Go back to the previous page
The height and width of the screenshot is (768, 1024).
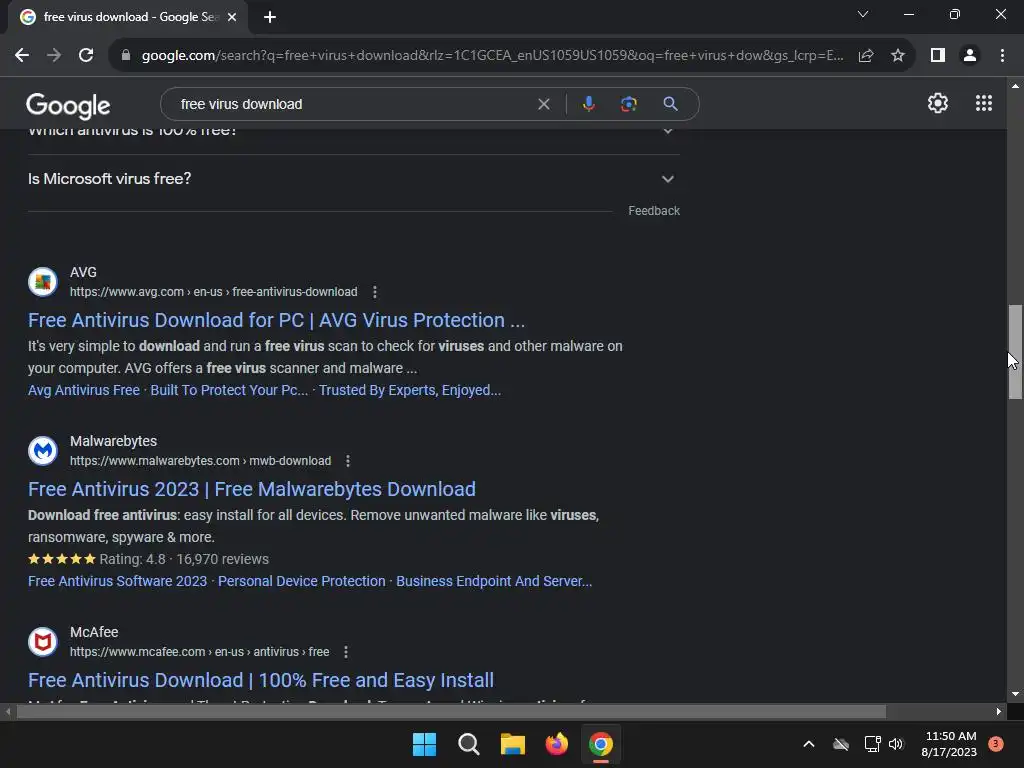(x=22, y=56)
